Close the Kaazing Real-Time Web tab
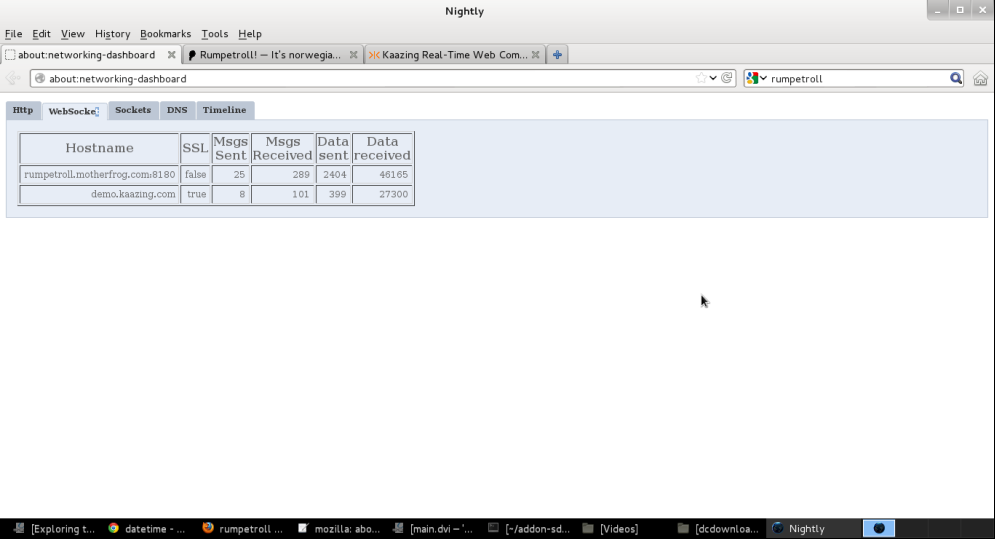This screenshot has width=995, height=539. coord(536,55)
